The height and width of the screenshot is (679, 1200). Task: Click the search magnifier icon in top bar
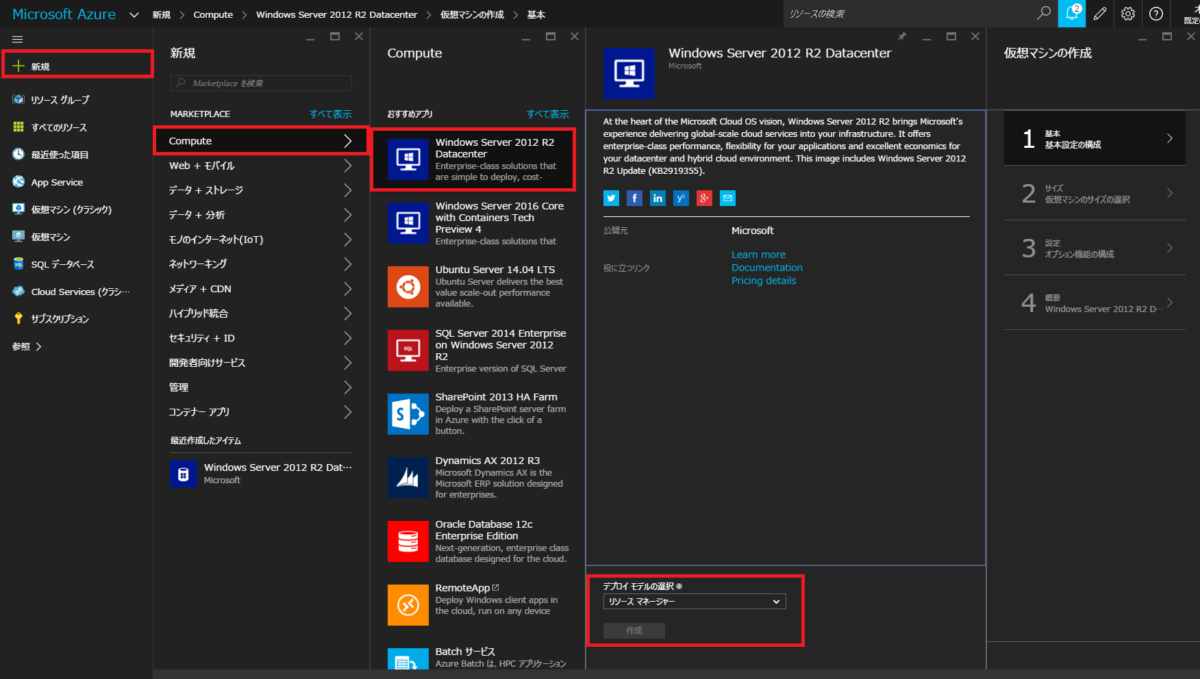(1044, 13)
